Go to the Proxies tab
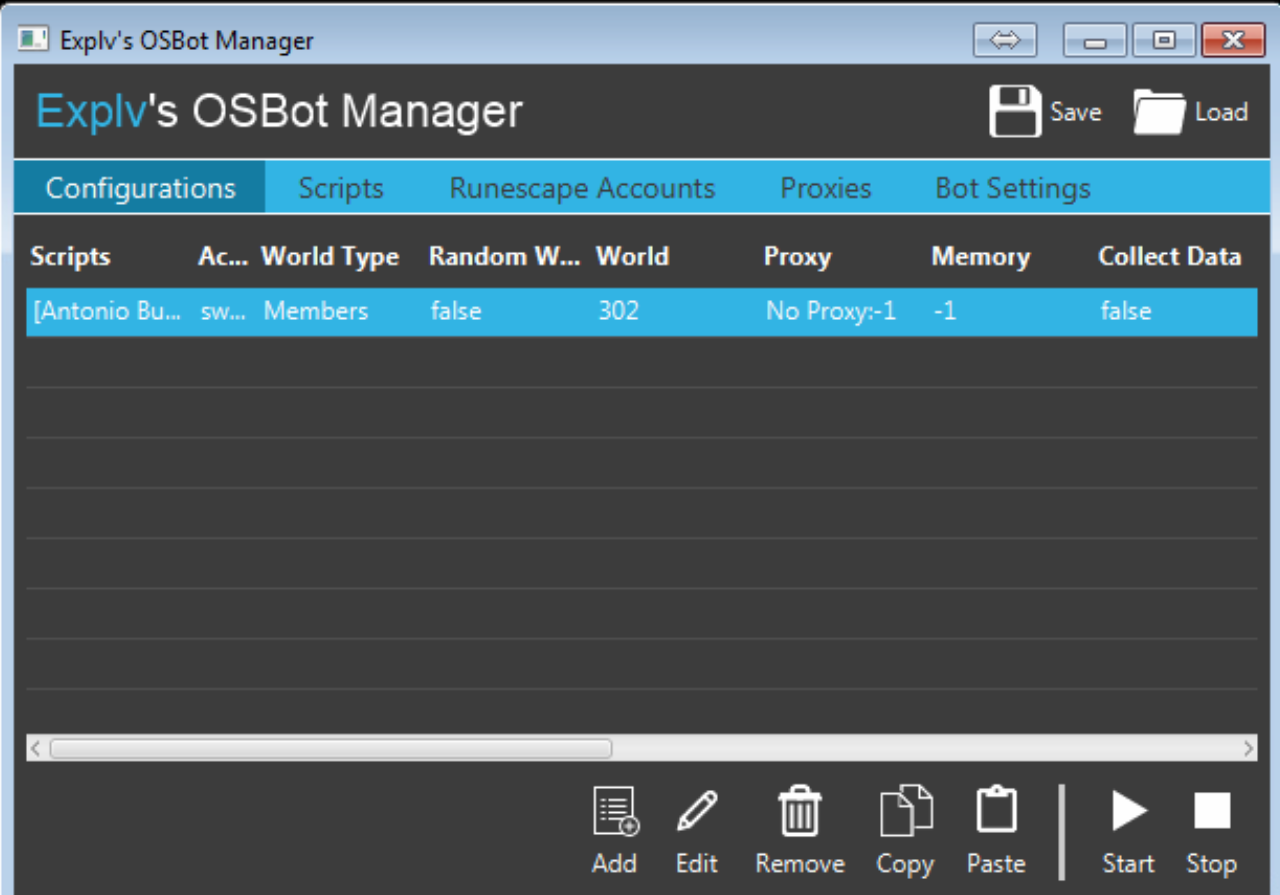This screenshot has width=1280, height=895. coord(826,188)
